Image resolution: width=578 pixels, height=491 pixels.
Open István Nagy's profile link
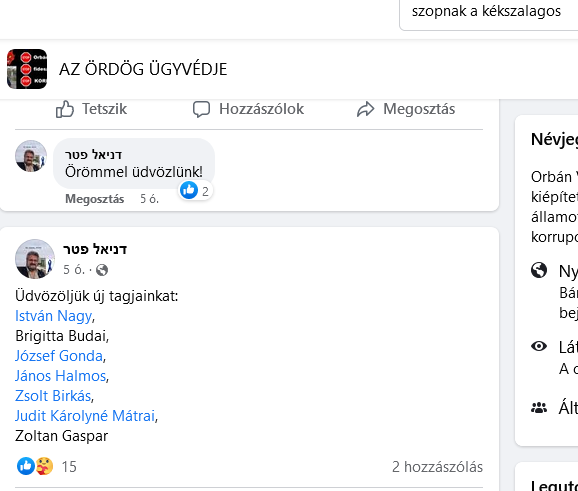pos(53,316)
